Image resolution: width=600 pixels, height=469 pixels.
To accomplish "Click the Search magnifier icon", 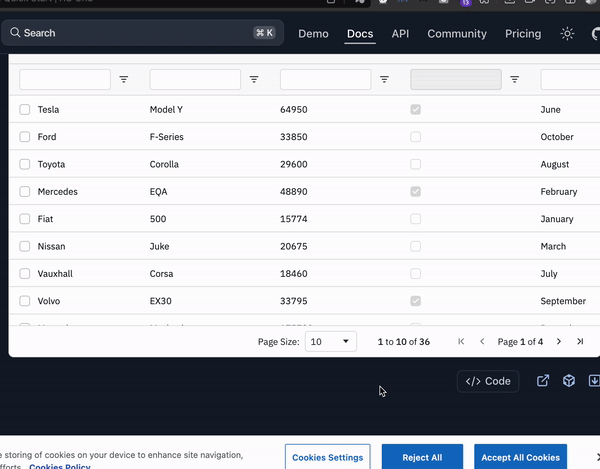I will 15,33.
